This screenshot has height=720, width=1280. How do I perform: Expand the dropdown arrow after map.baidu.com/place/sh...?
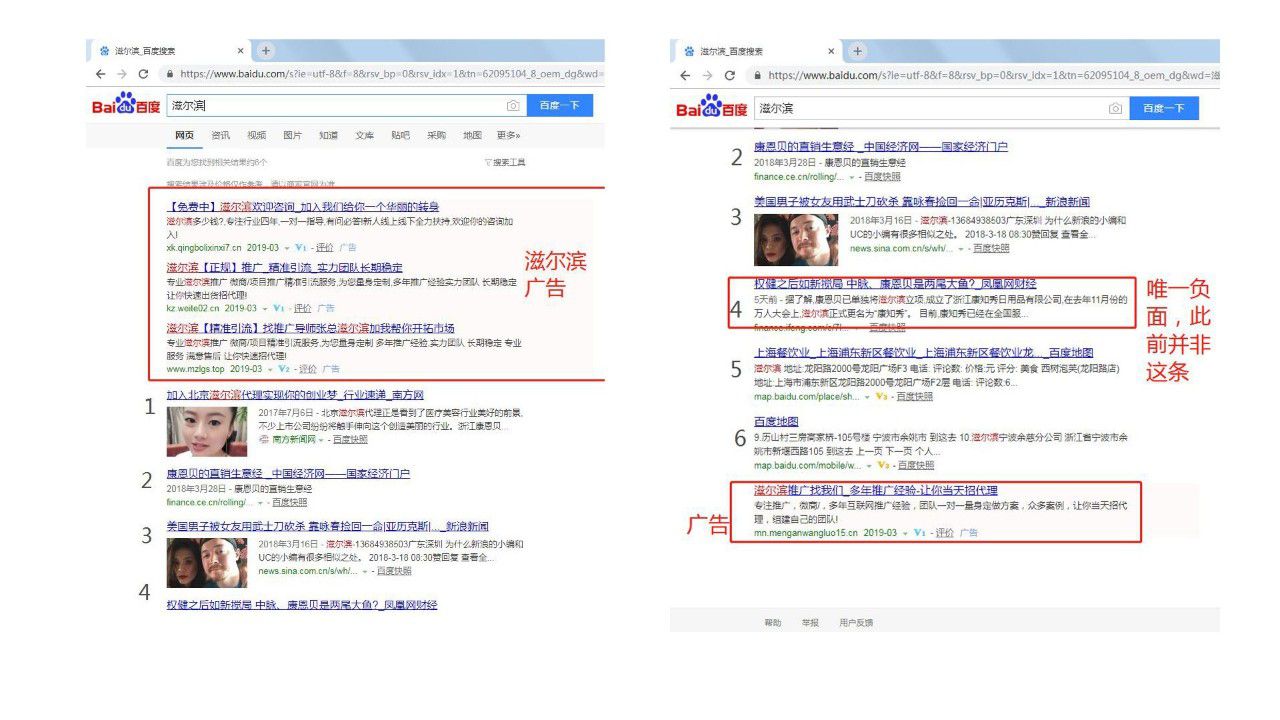pos(867,397)
